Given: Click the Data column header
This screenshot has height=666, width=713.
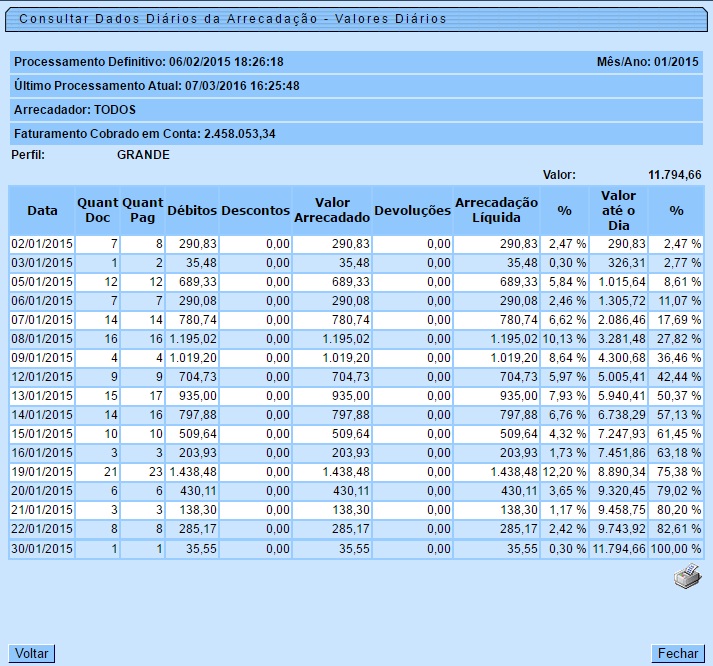Looking at the screenshot, I should point(42,211).
